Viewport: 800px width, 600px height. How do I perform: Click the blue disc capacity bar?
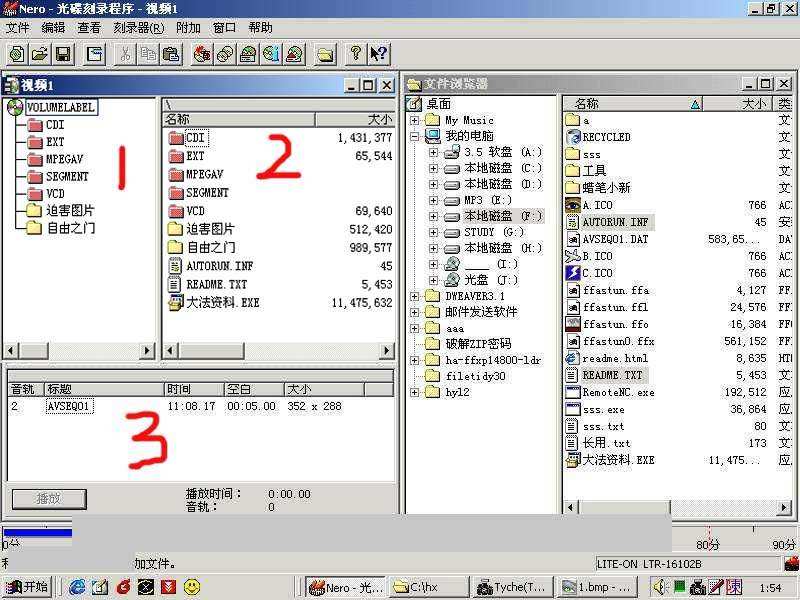(x=37, y=533)
